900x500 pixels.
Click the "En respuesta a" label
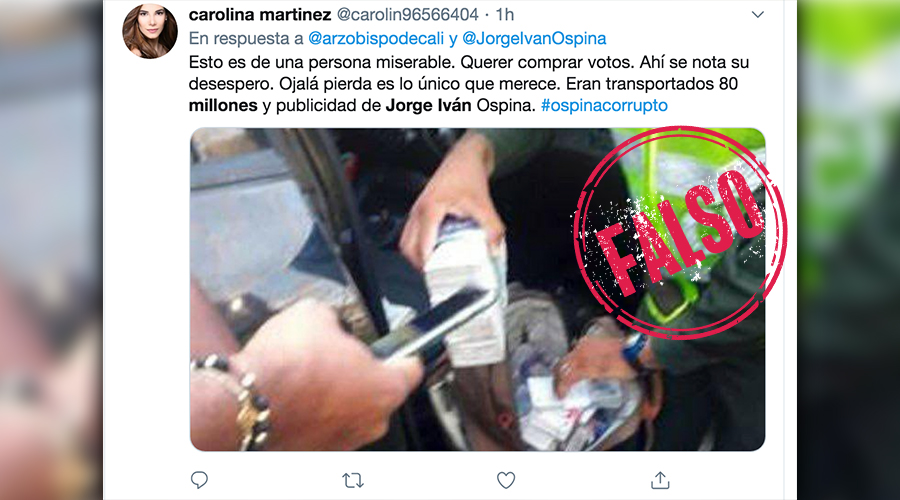point(246,38)
